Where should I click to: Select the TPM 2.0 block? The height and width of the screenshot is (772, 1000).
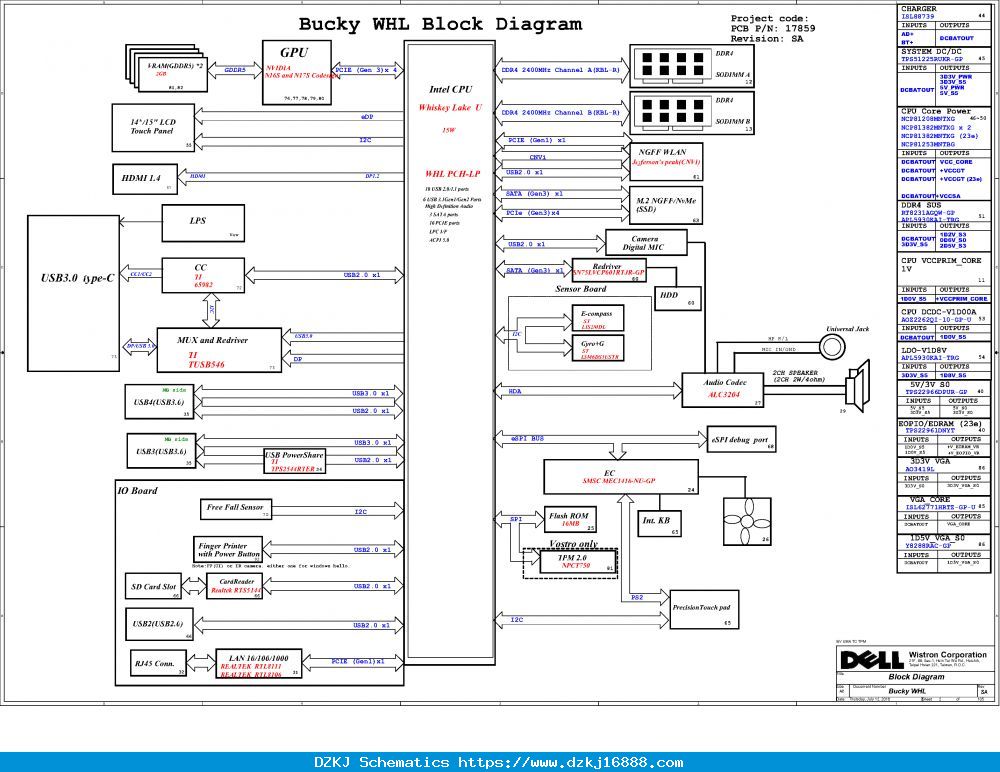[x=577, y=561]
